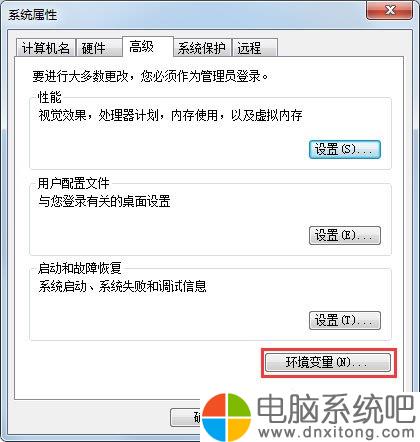Screen dimensions: 420x442
Task: Click the 电脑系统吧 watermark text
Action: coord(336,408)
